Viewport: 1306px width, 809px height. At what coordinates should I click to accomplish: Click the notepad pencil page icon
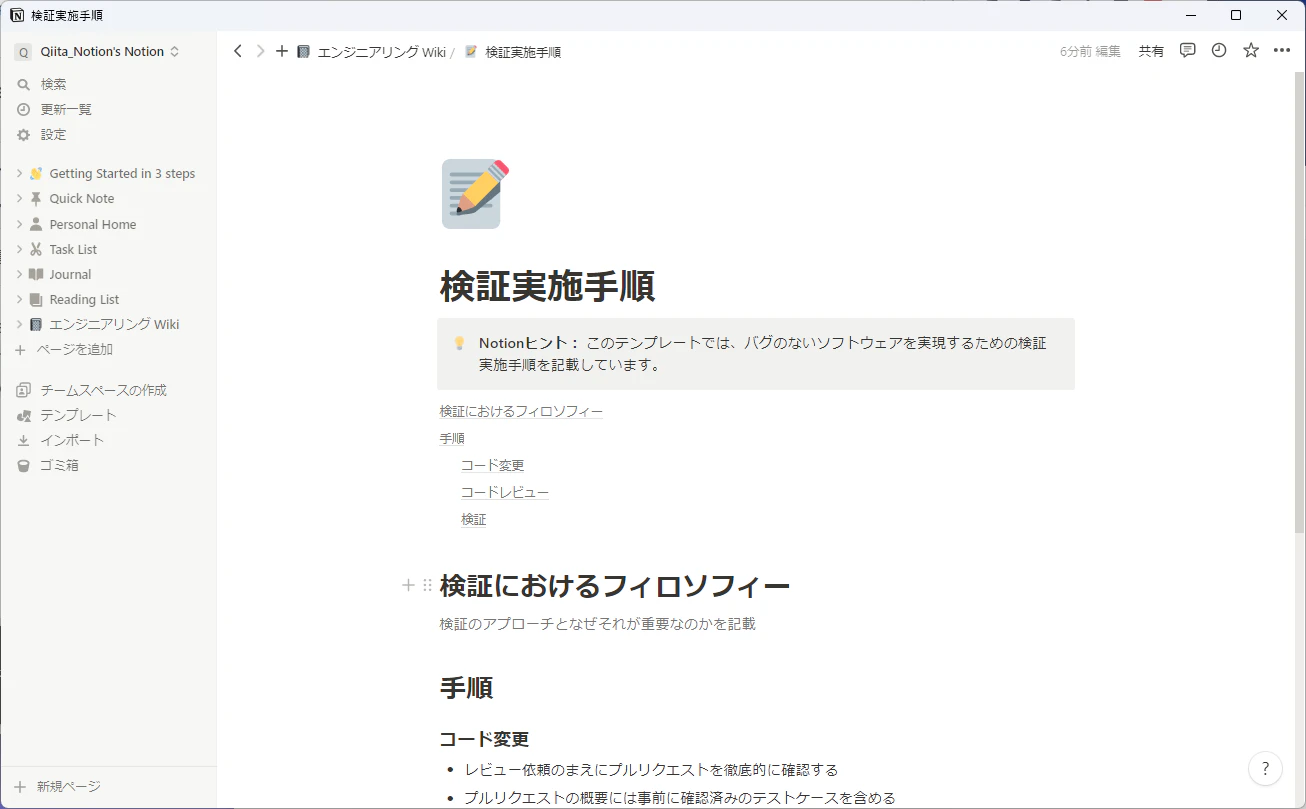pyautogui.click(x=475, y=194)
